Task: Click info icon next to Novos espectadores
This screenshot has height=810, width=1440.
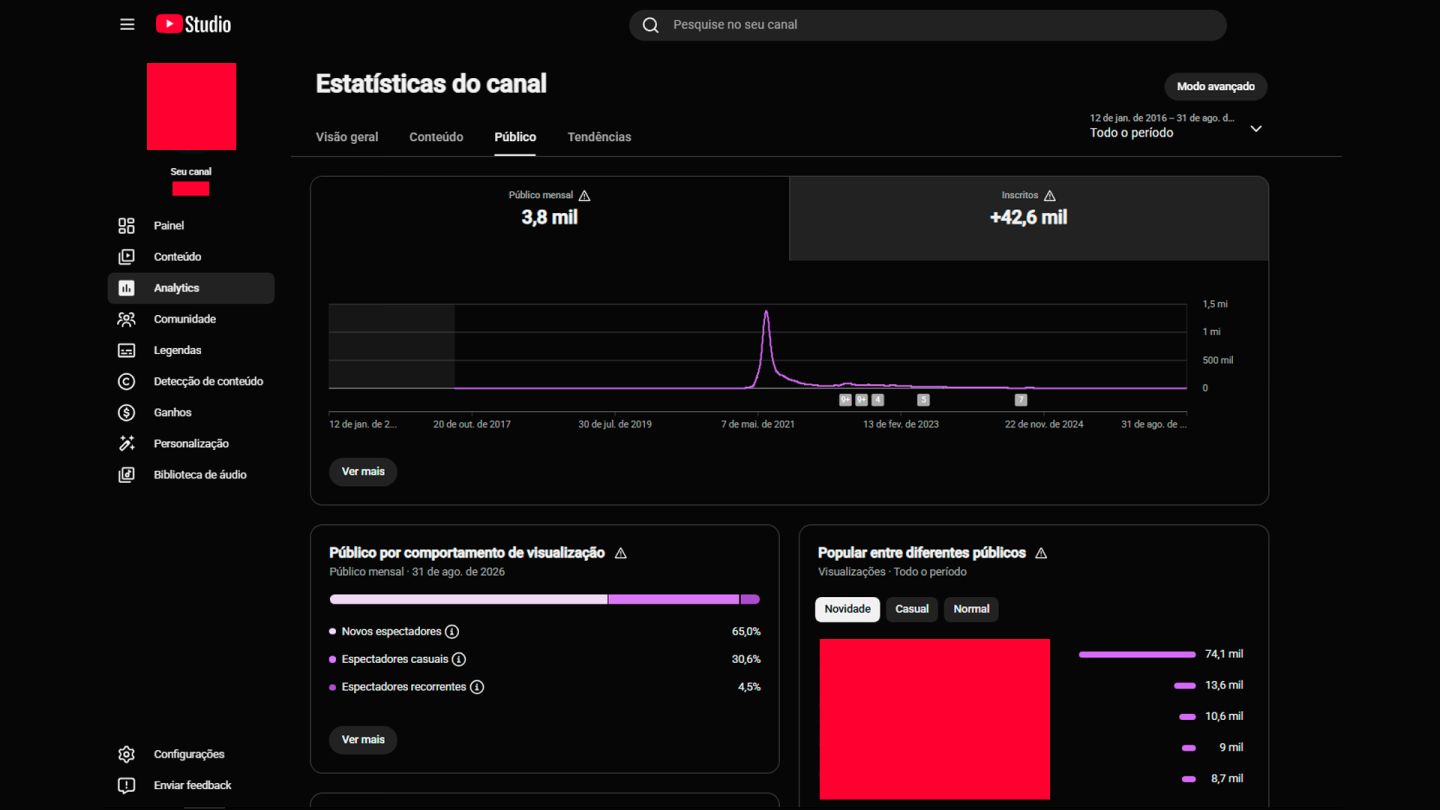Action: pos(452,632)
